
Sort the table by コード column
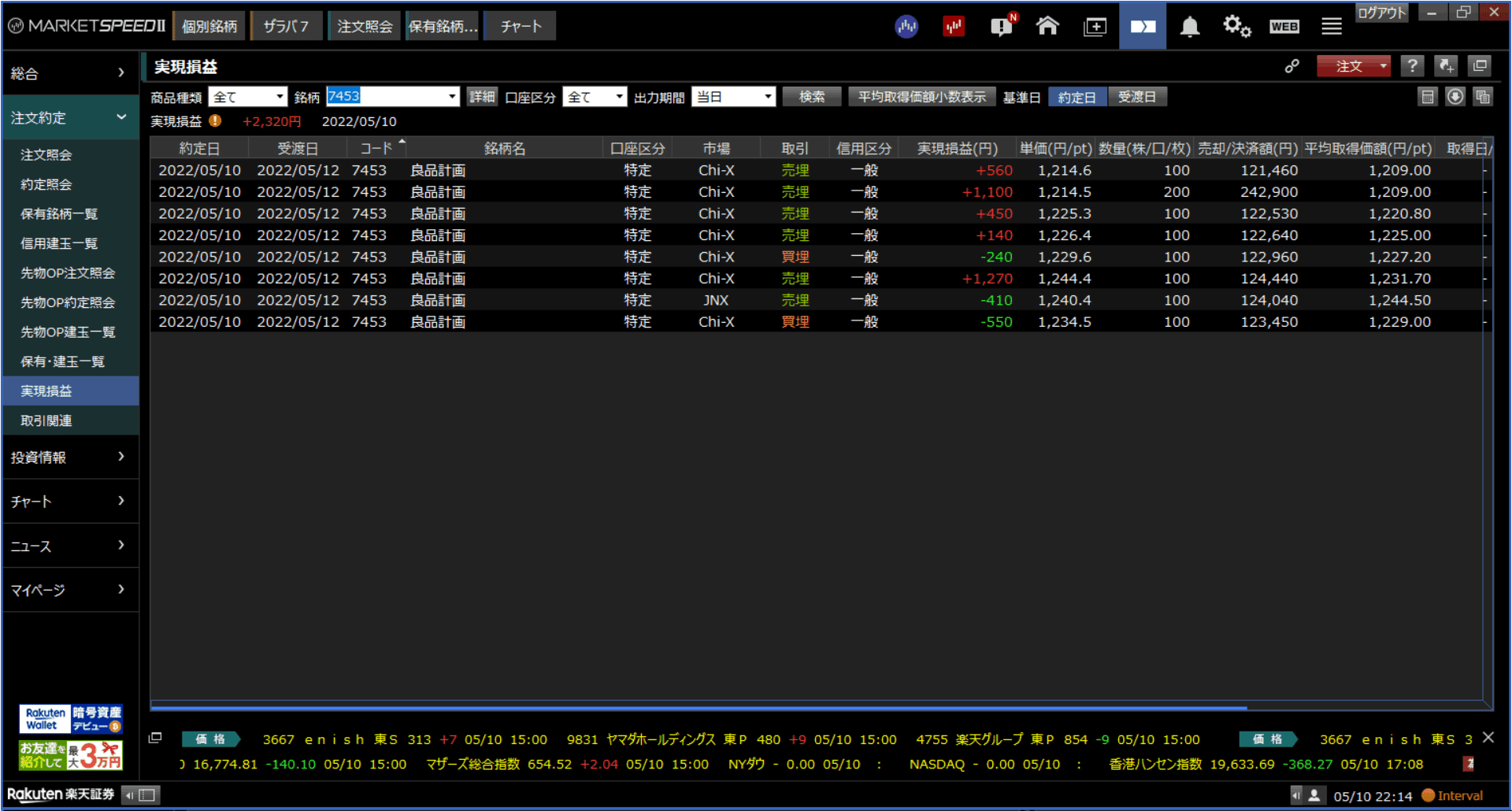pyautogui.click(x=376, y=148)
